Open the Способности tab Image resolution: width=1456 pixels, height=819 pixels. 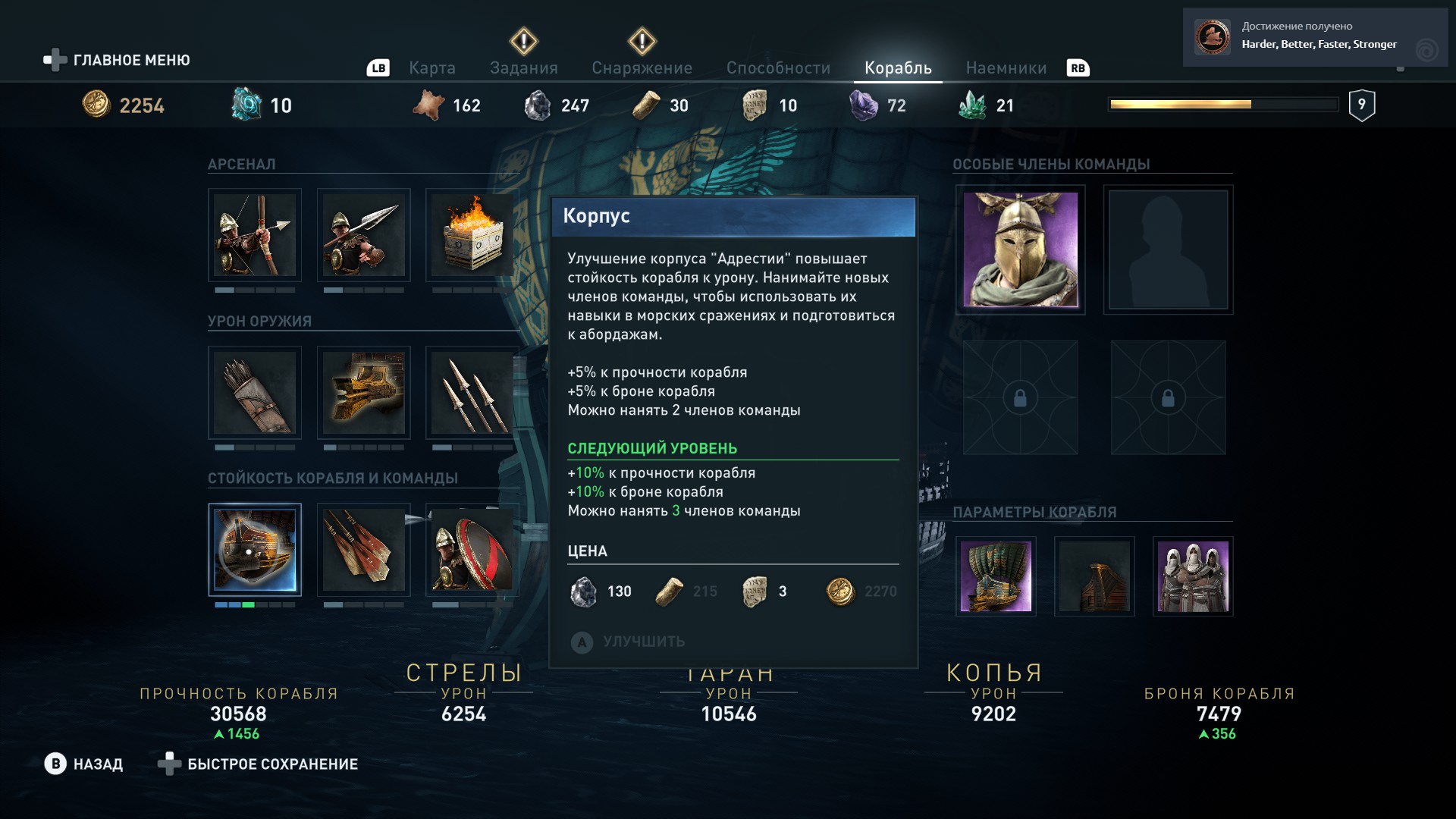click(778, 67)
